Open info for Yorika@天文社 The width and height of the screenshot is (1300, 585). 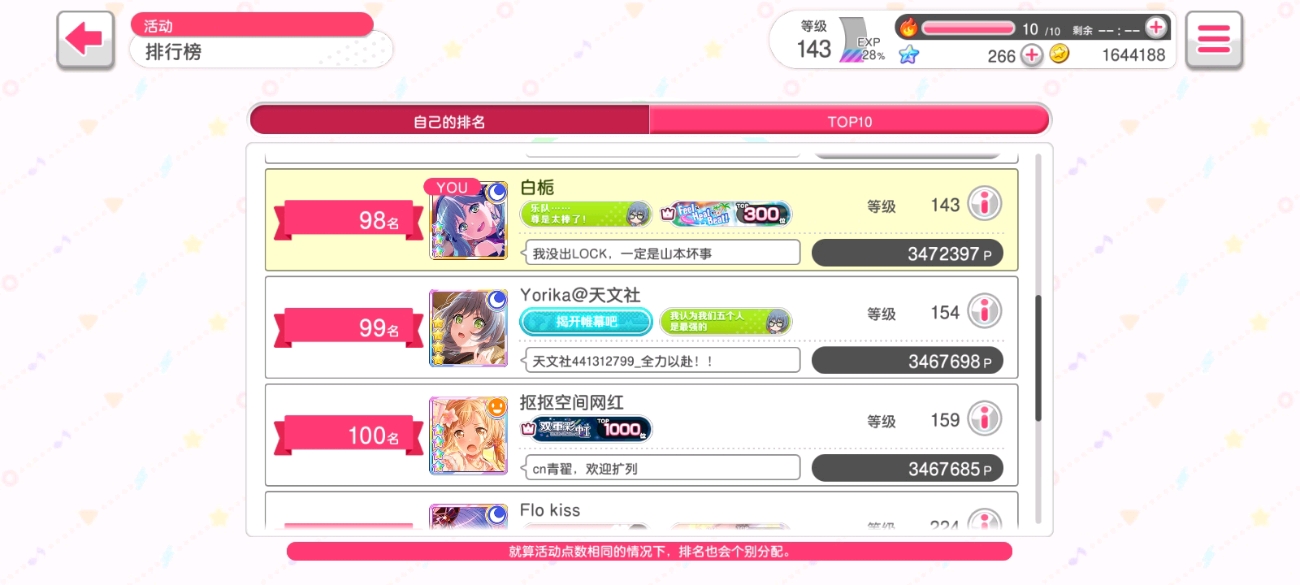point(985,312)
